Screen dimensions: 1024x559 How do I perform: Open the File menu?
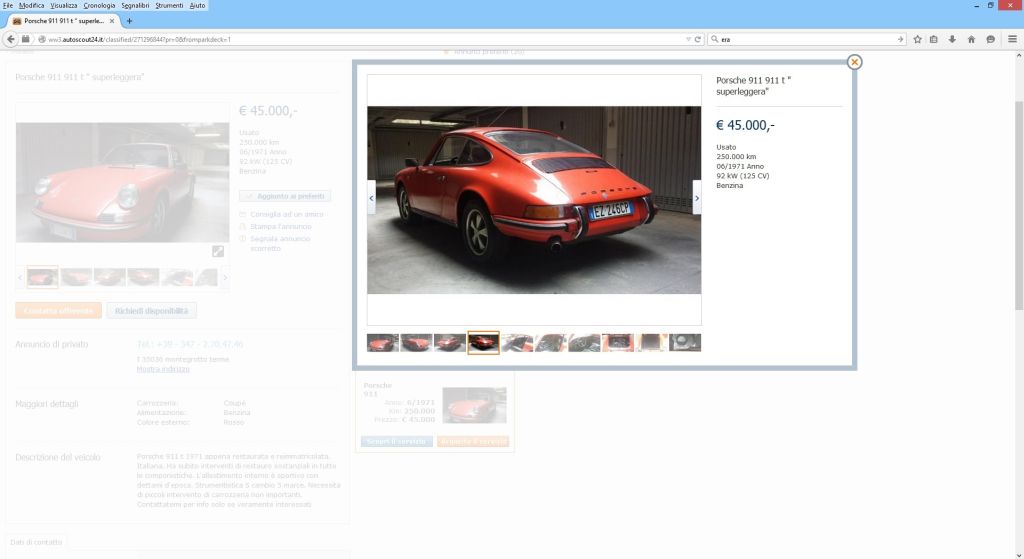pyautogui.click(x=8, y=5)
